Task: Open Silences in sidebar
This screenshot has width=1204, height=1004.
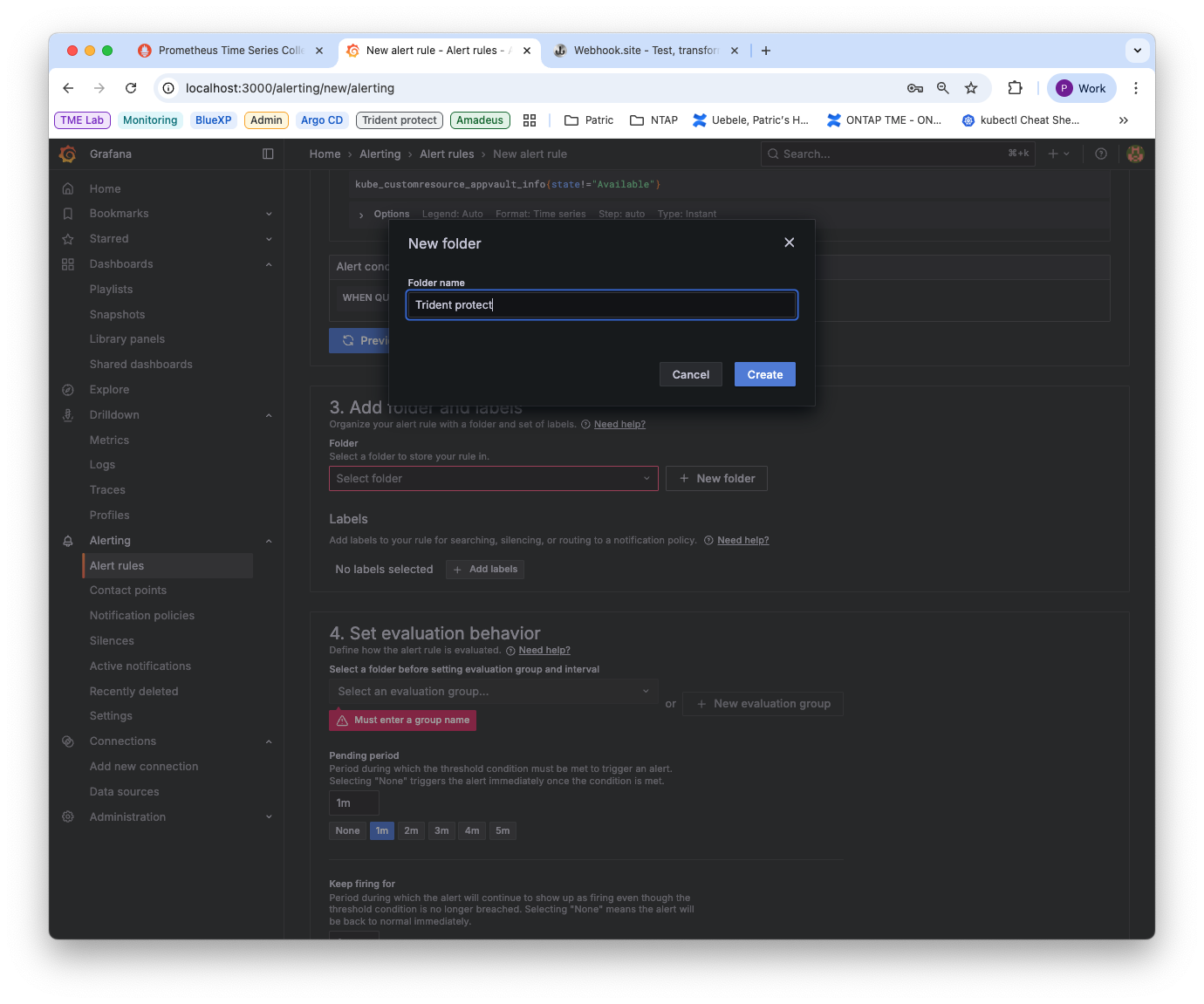Action: click(112, 640)
